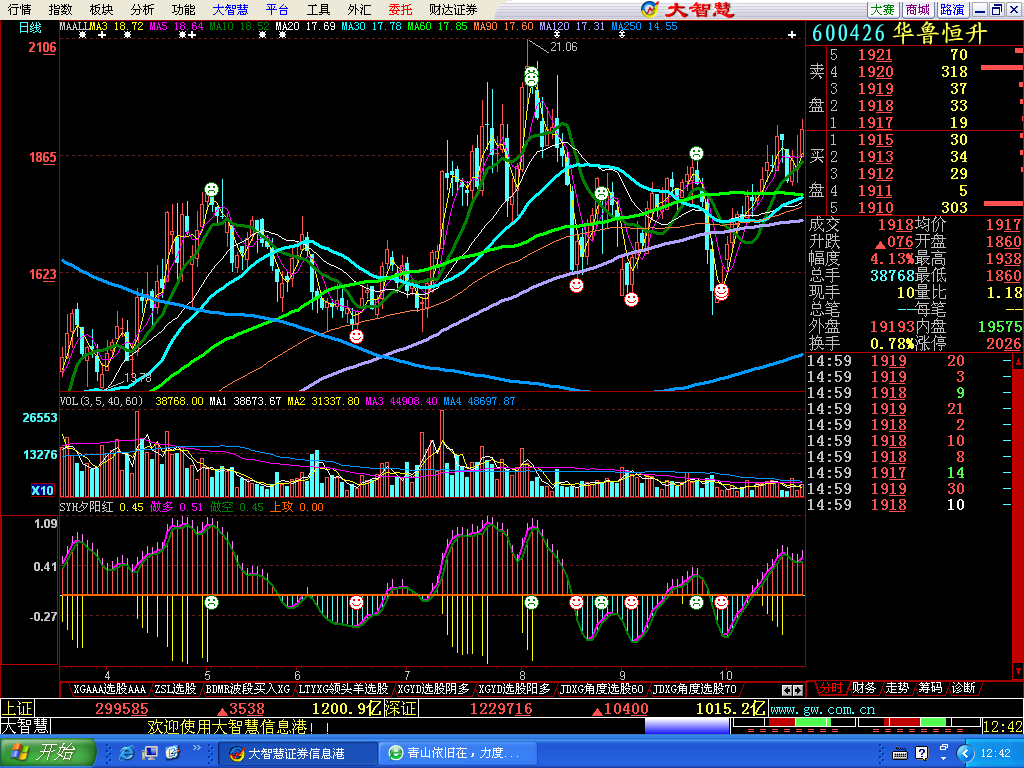Open the 外汇 menu
Image resolution: width=1024 pixels, height=768 pixels.
(359, 9)
